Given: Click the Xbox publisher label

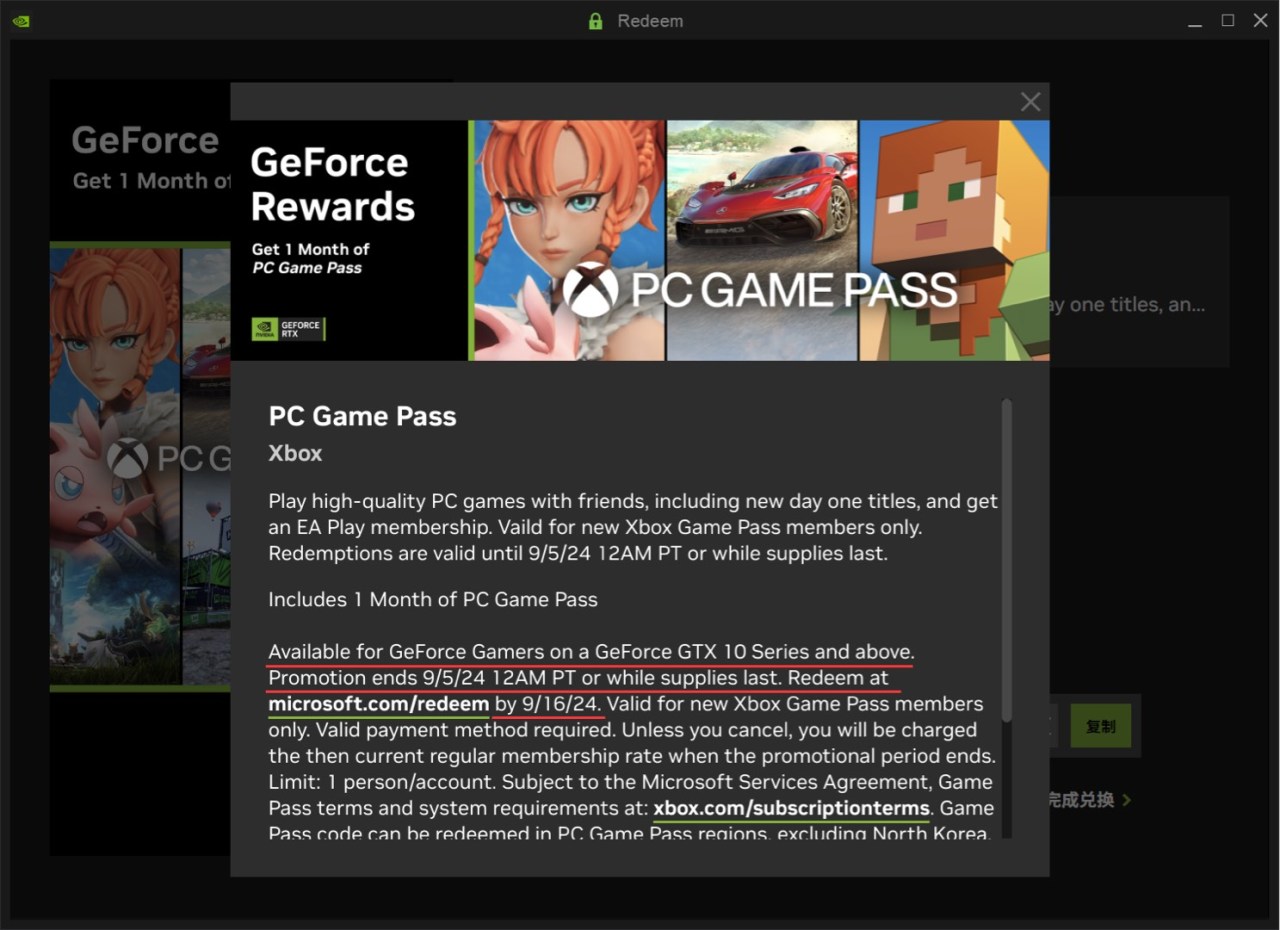Looking at the screenshot, I should [295, 453].
